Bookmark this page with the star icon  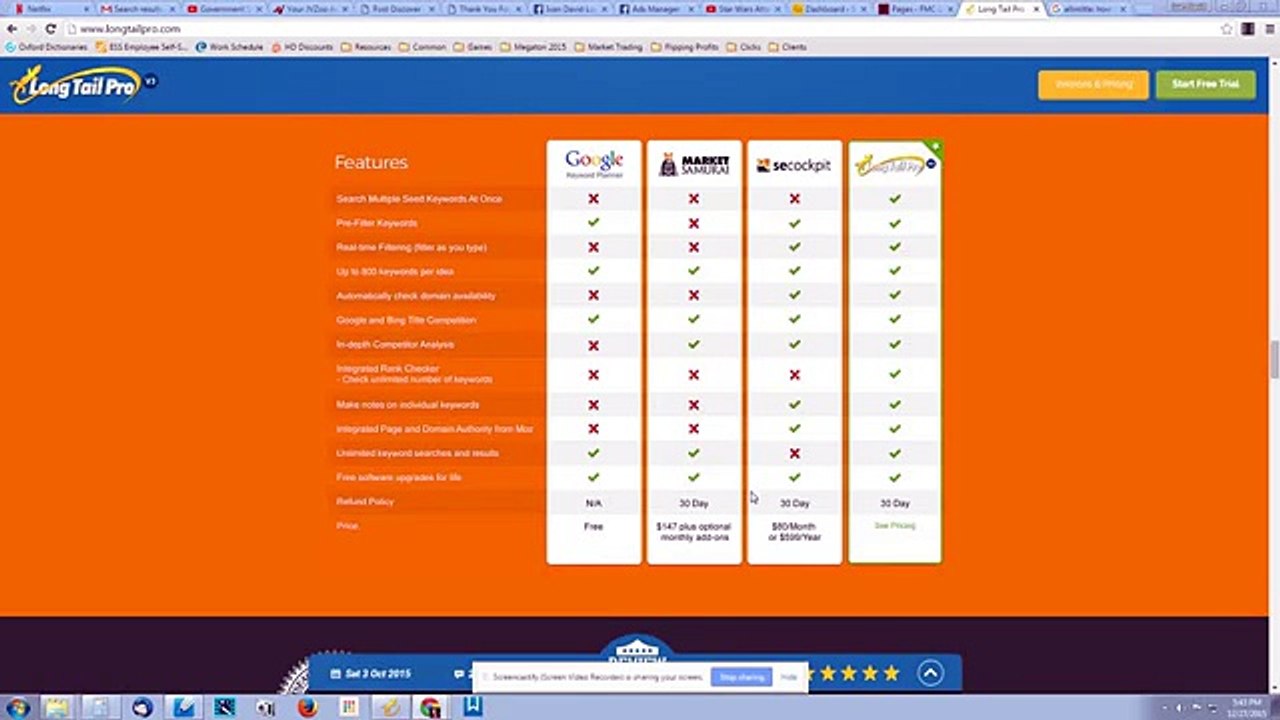point(1227,29)
